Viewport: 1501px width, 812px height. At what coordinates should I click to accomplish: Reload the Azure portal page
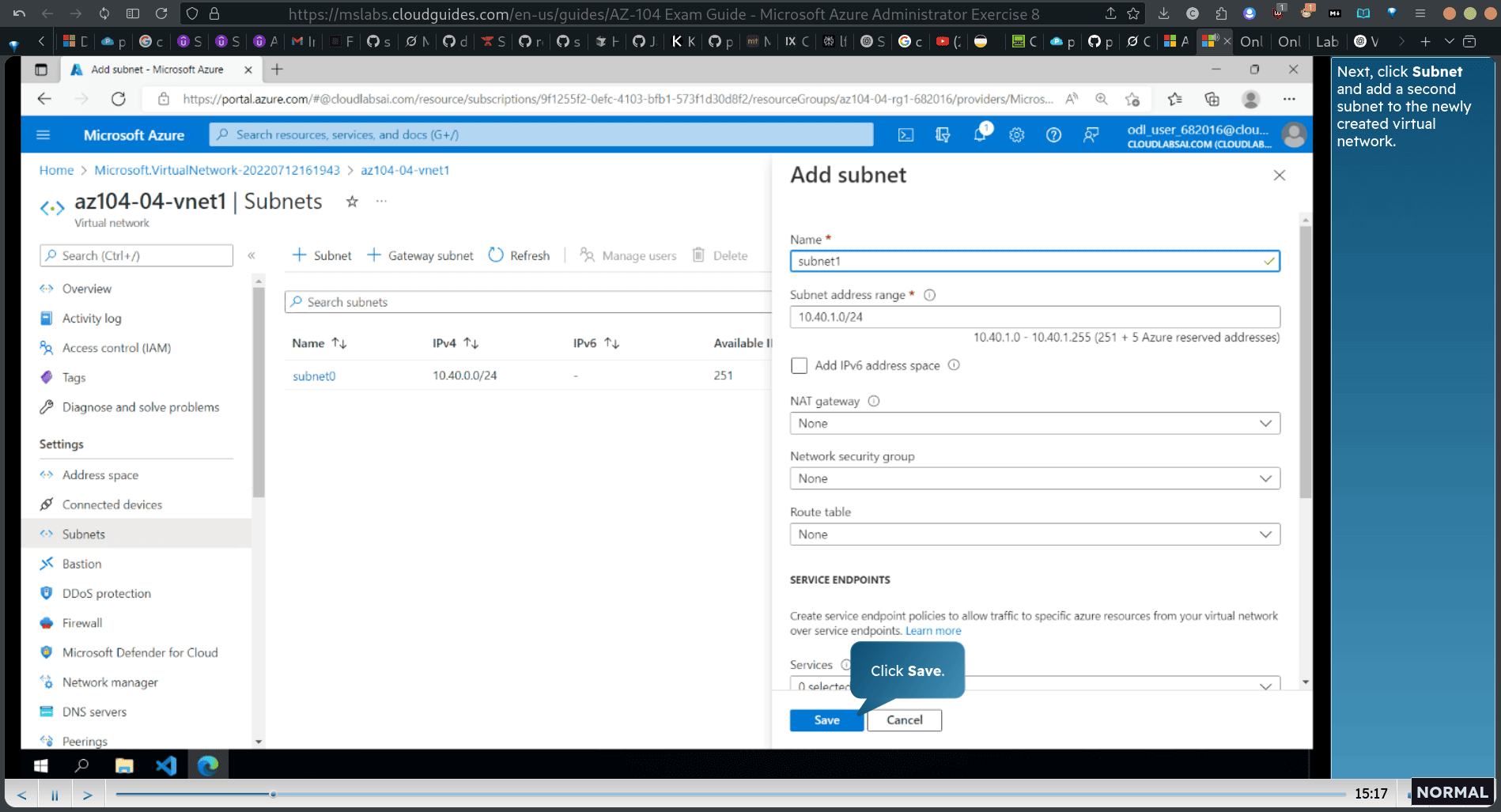119,99
